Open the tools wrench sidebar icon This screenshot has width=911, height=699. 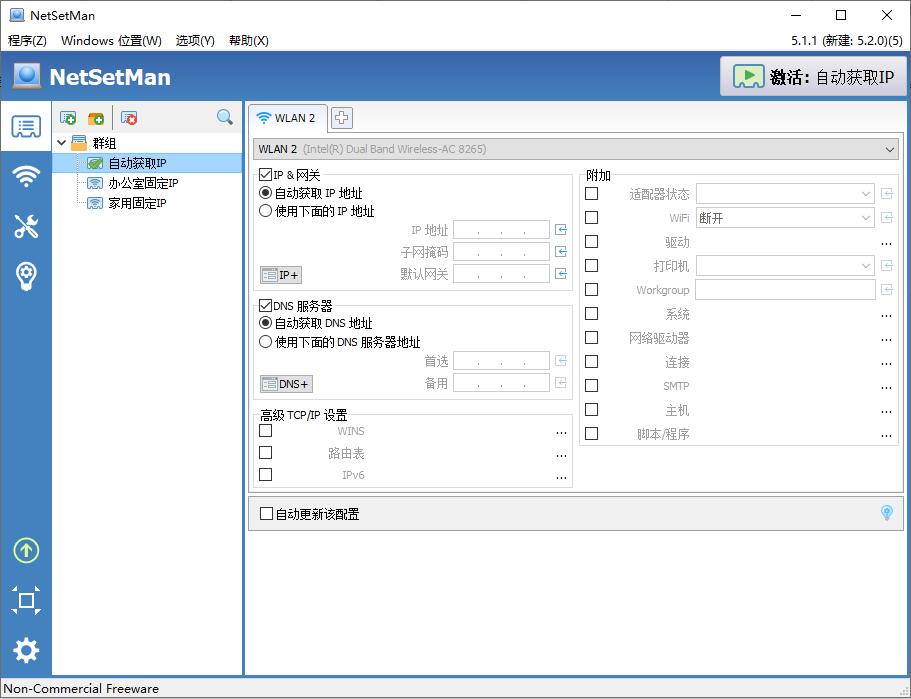point(26,227)
